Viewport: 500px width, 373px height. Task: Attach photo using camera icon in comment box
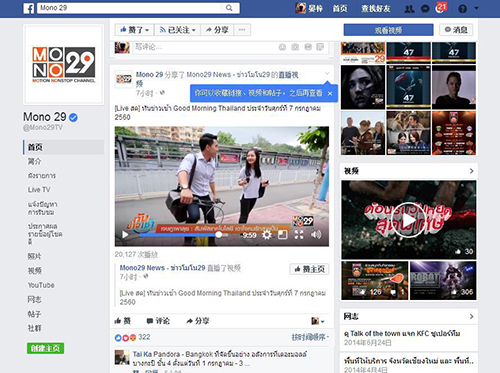click(295, 47)
